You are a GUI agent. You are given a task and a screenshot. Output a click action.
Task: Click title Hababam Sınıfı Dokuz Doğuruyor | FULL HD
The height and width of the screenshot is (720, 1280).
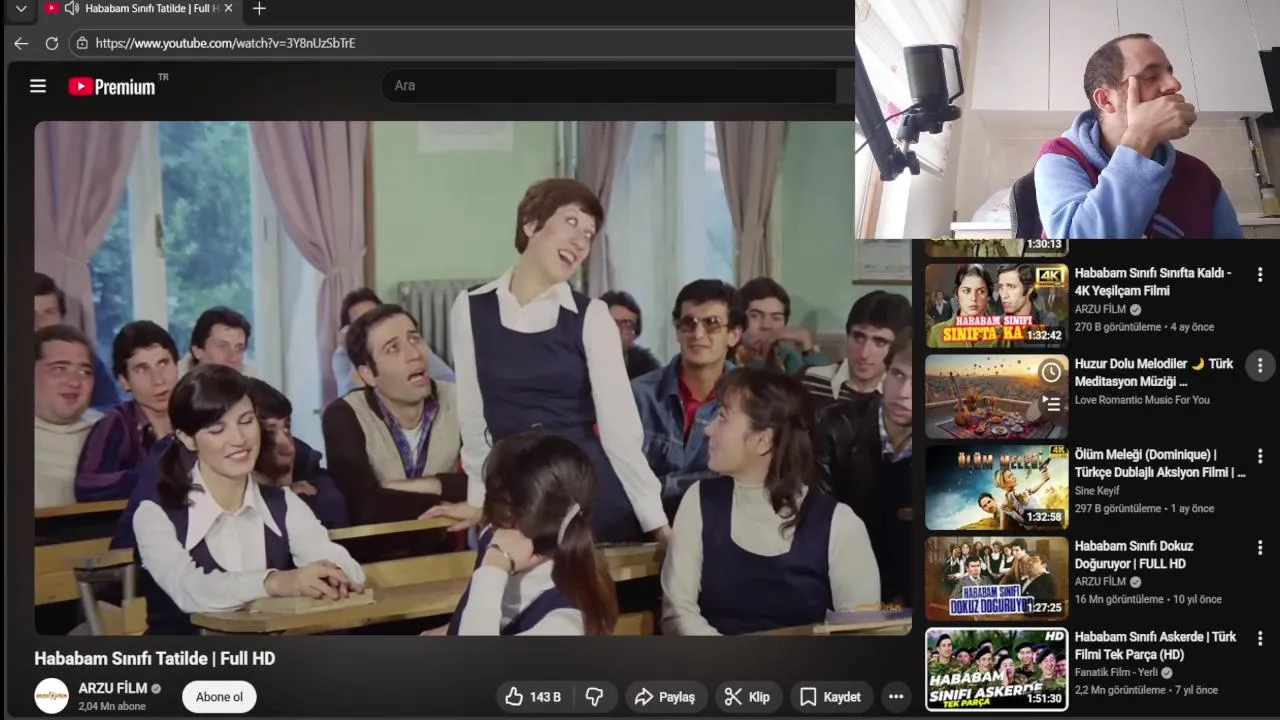(x=1134, y=555)
